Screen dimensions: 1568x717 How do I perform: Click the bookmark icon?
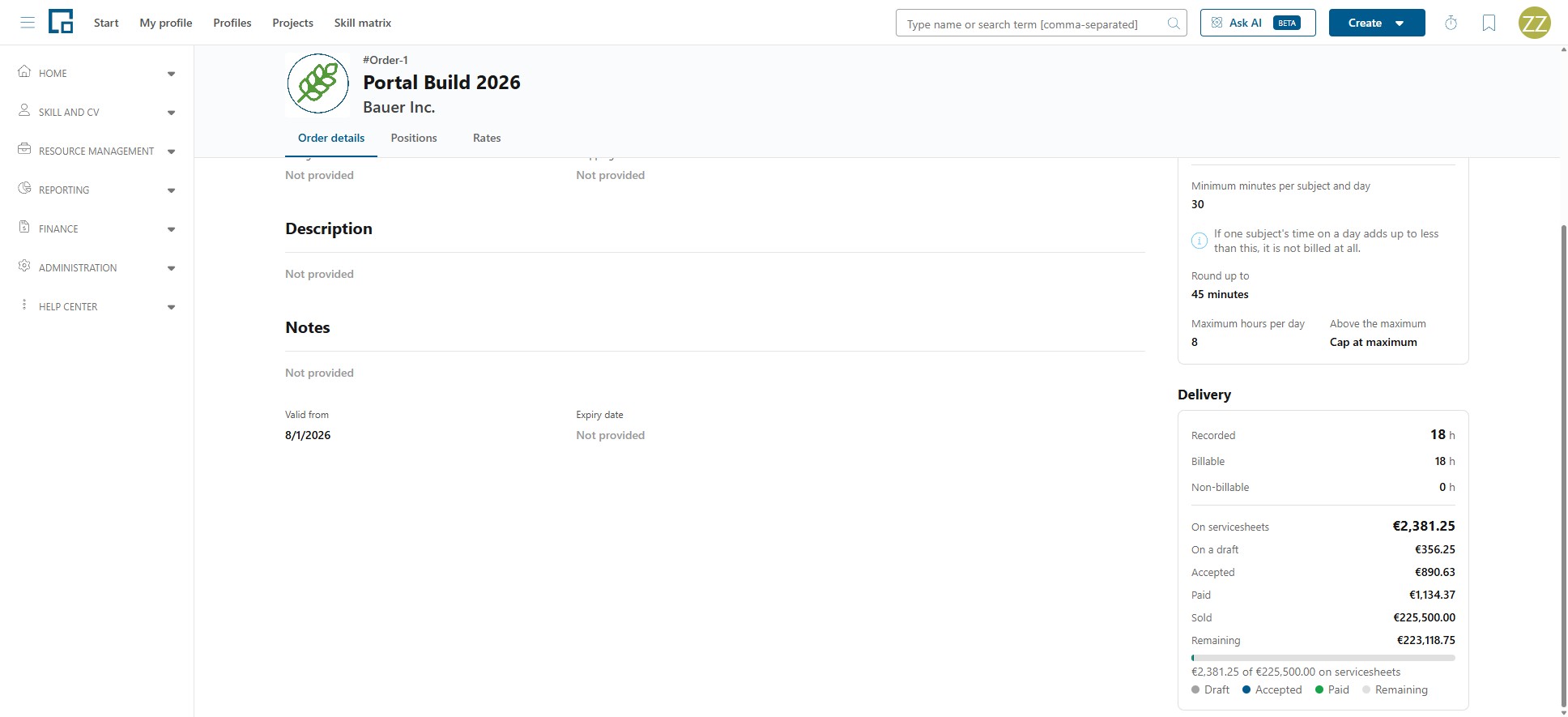click(x=1489, y=23)
